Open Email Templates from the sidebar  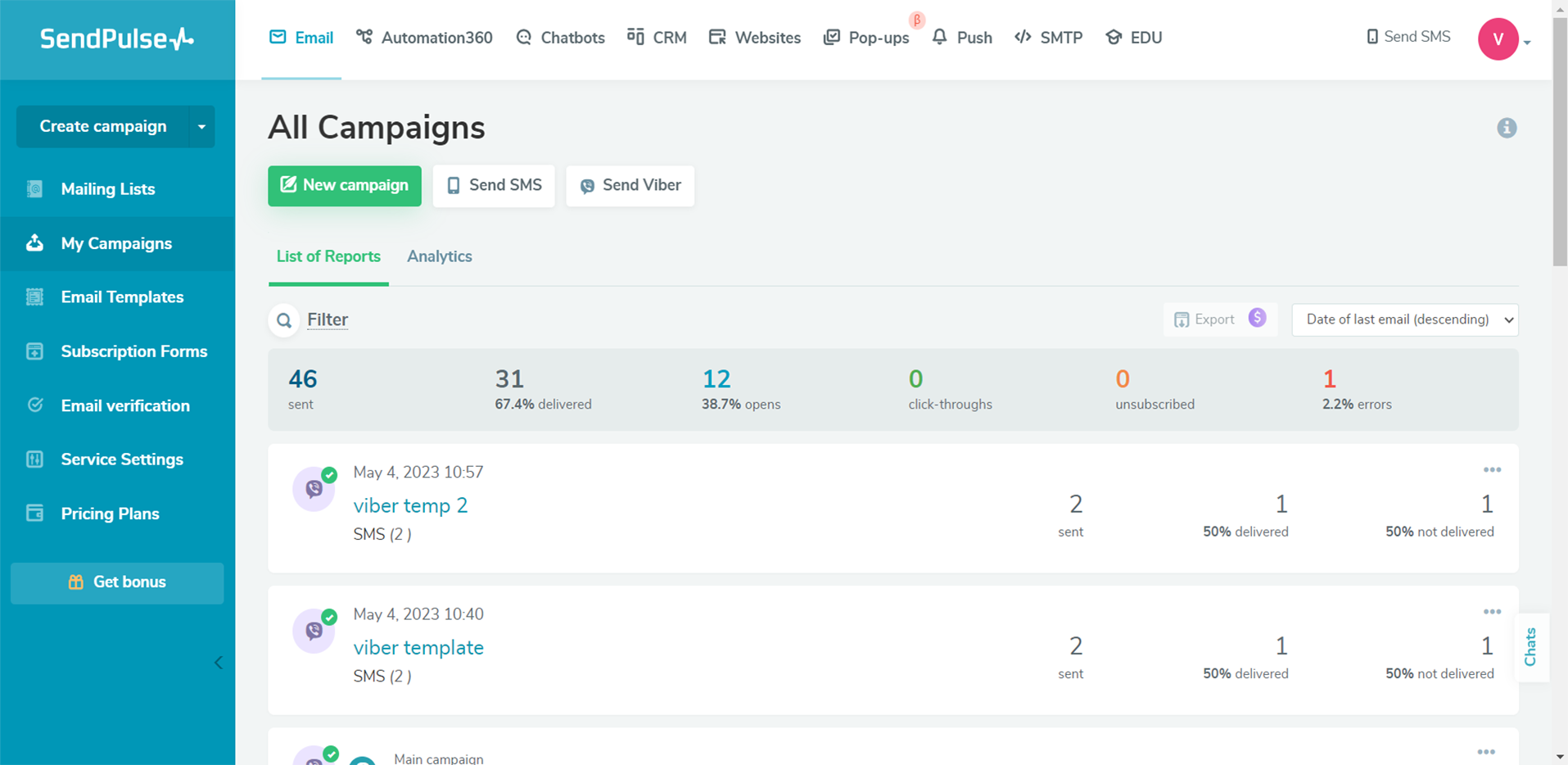(x=122, y=296)
